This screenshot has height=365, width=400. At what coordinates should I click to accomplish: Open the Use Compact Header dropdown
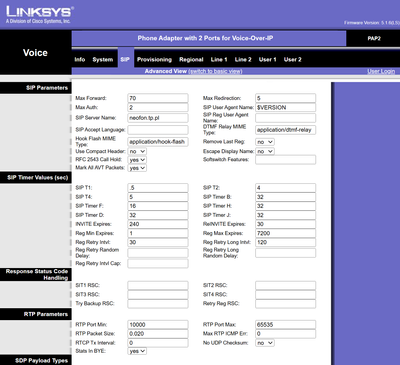click(137, 151)
